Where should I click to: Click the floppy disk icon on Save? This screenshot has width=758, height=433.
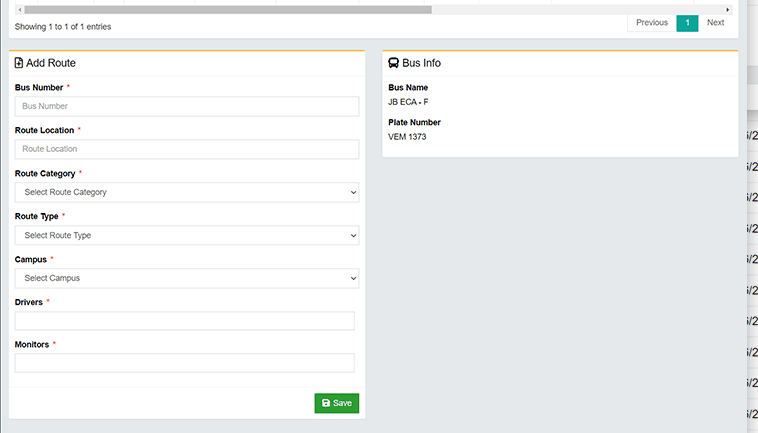pyautogui.click(x=326, y=403)
